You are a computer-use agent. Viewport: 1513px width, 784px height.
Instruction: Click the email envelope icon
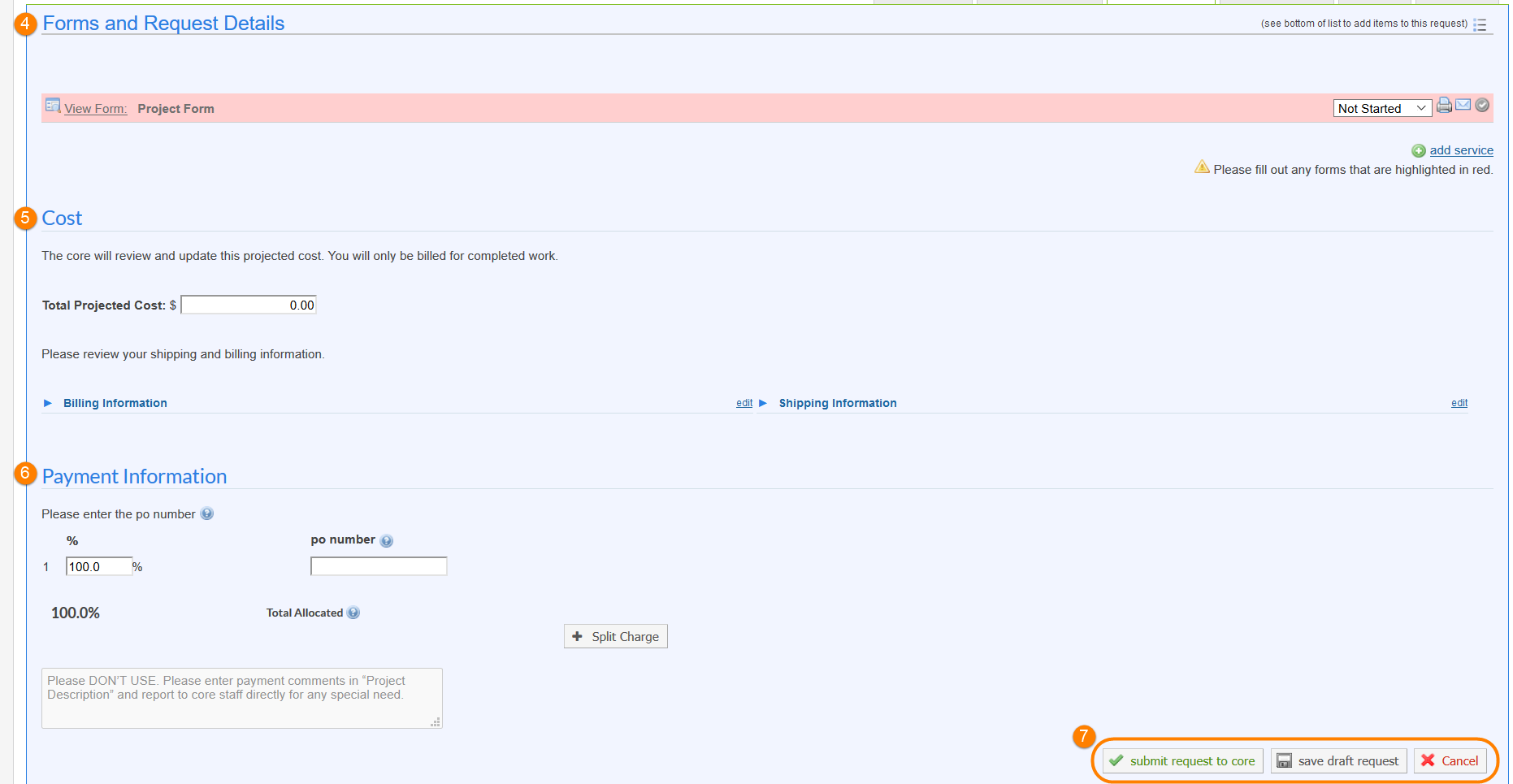click(1463, 105)
